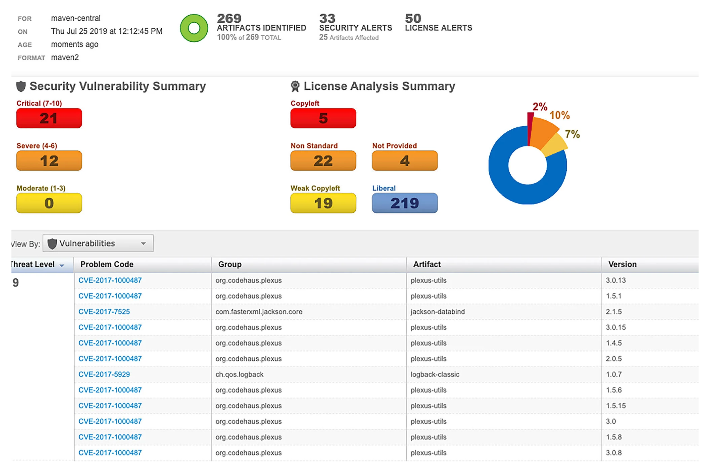Select the orange Severe badge showing 12

49,161
